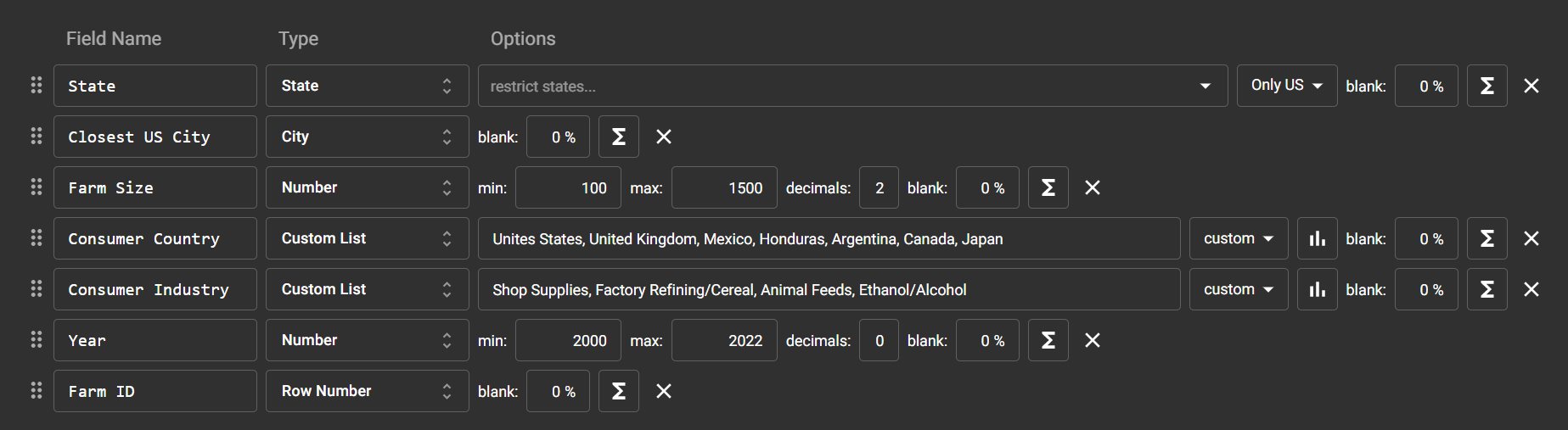Delete the Year field row
Screen dimensions: 1568x430
pyautogui.click(x=1093, y=340)
